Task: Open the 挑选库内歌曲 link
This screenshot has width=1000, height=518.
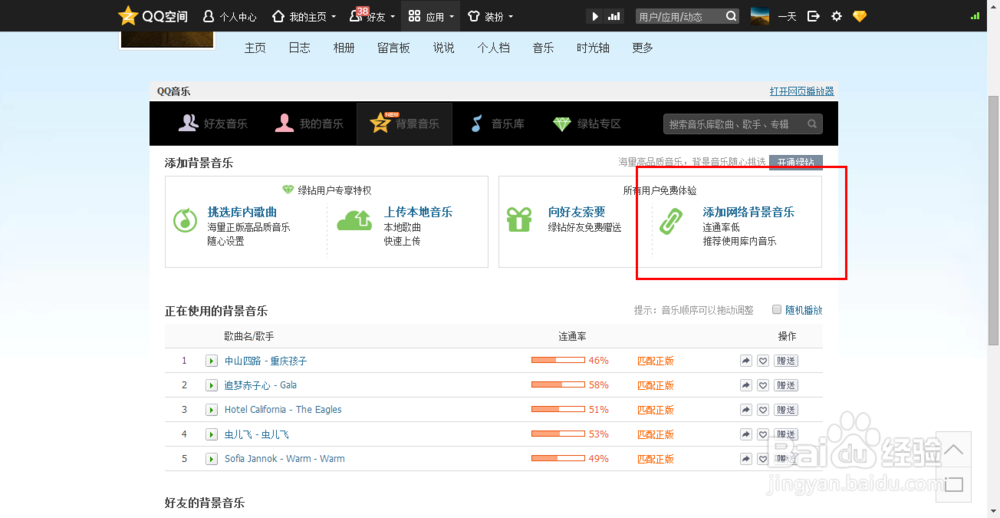Action: (242, 212)
